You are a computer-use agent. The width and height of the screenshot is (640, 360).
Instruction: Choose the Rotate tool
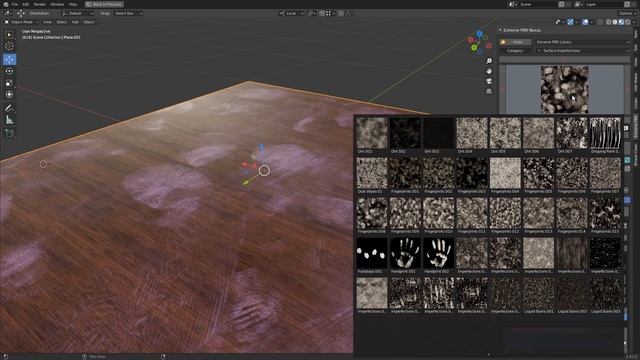pyautogui.click(x=9, y=71)
